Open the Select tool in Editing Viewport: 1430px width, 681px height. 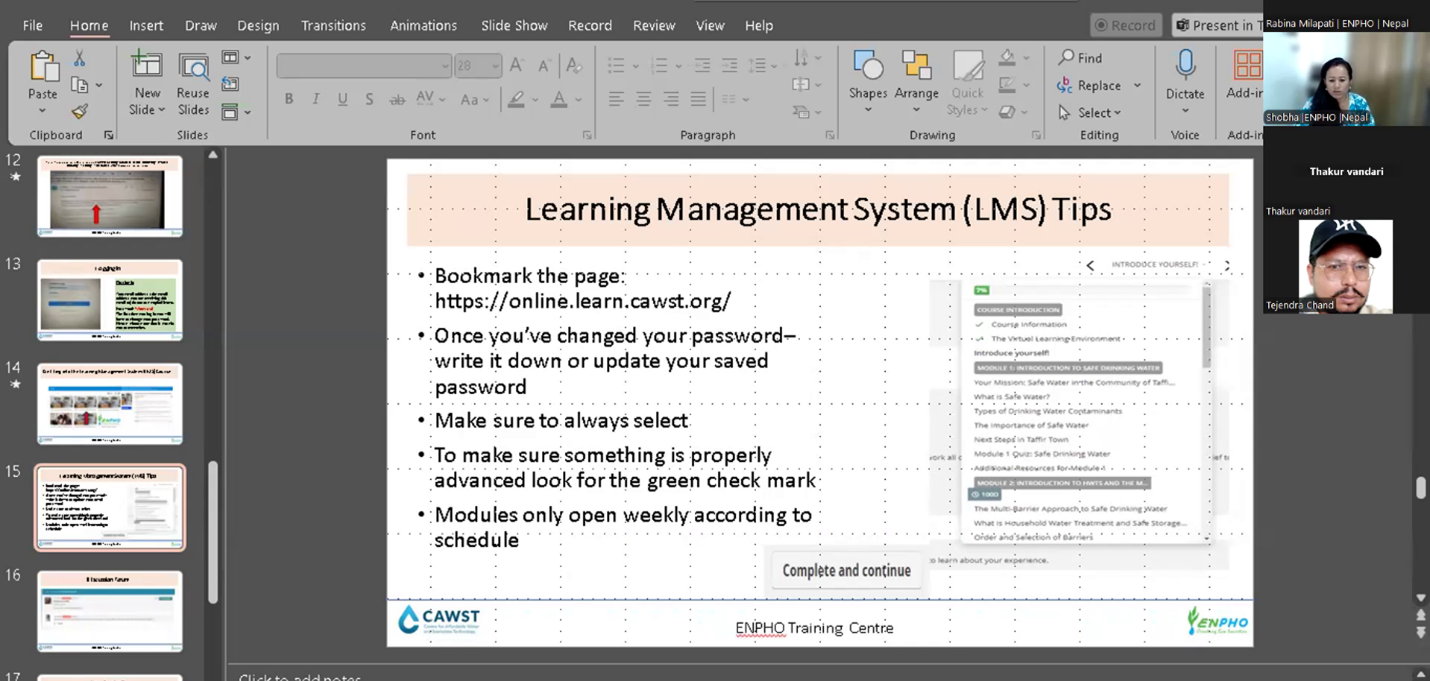[x=1089, y=113]
